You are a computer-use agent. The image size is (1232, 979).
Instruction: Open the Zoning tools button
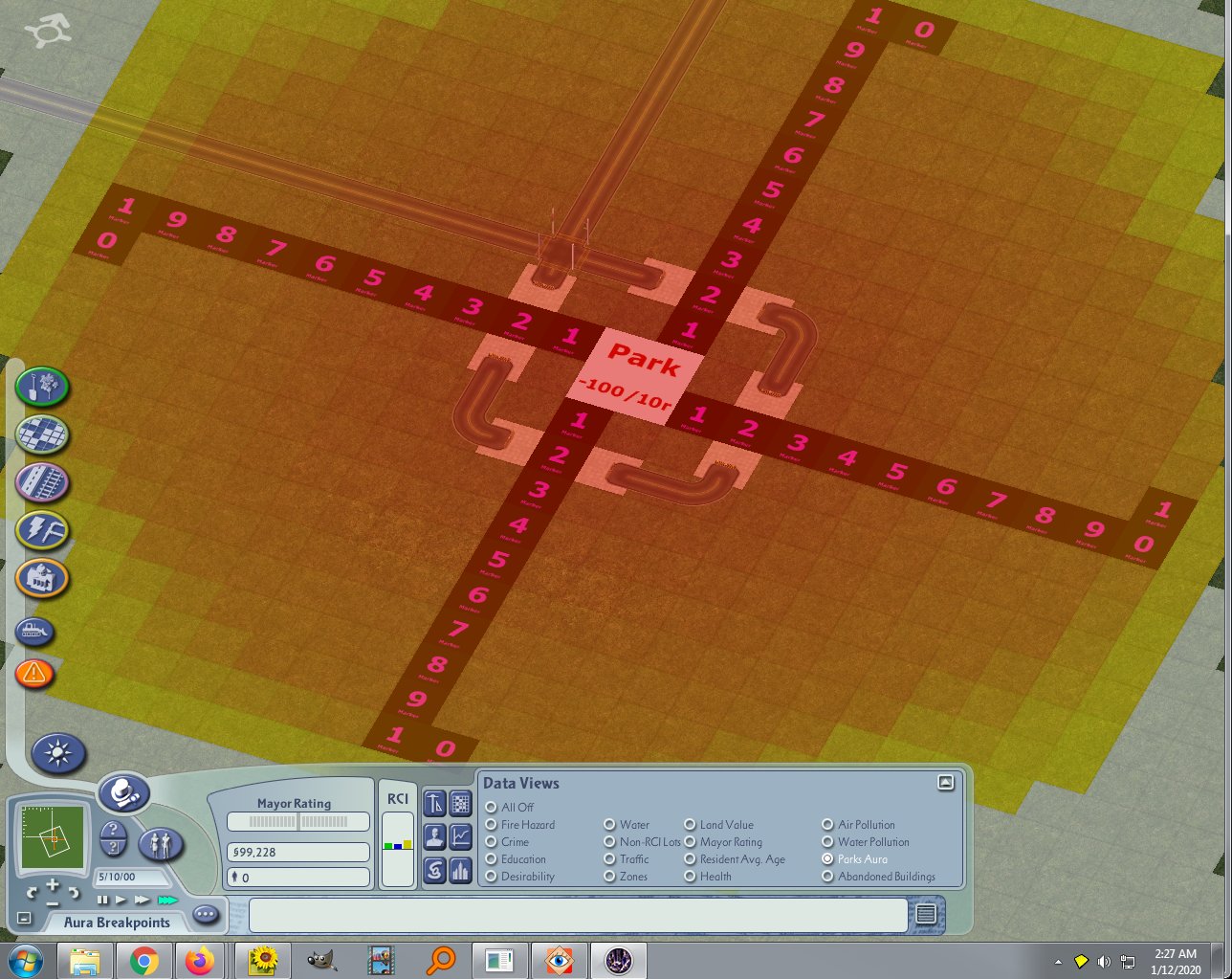tap(42, 434)
